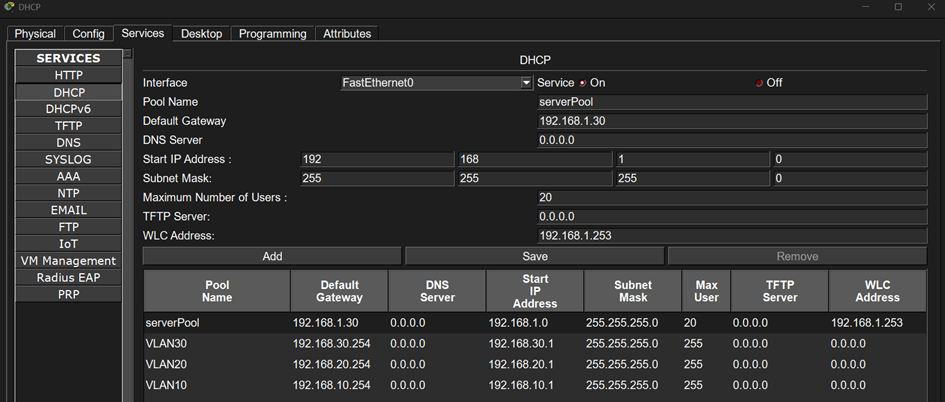
Task: Click Start IP second octet field 168
Action: pyautogui.click(x=535, y=160)
